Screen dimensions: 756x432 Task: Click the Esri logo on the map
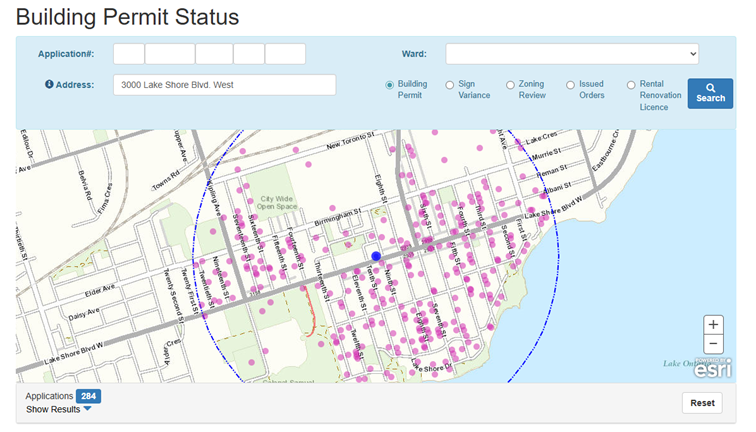click(x=714, y=368)
